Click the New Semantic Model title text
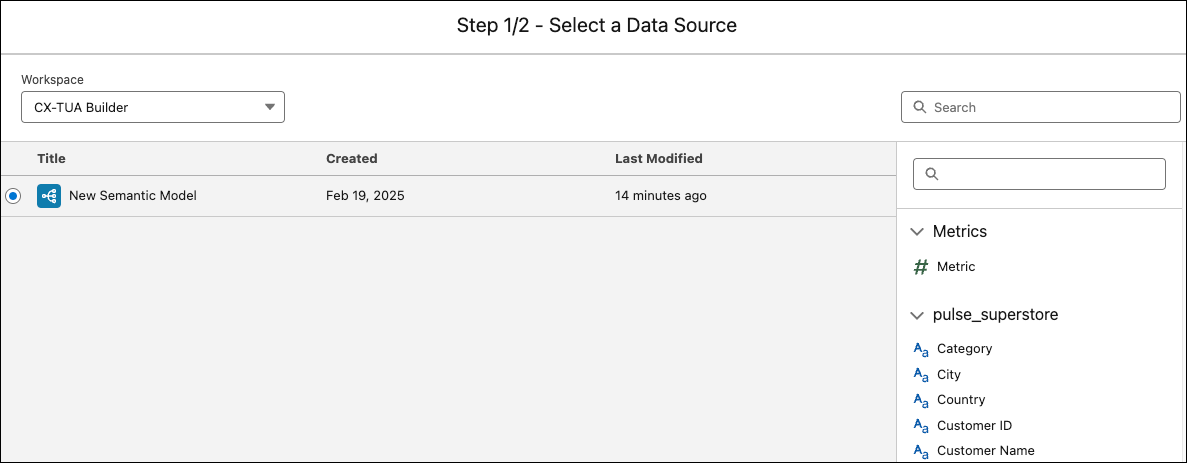1187x463 pixels. coord(132,196)
